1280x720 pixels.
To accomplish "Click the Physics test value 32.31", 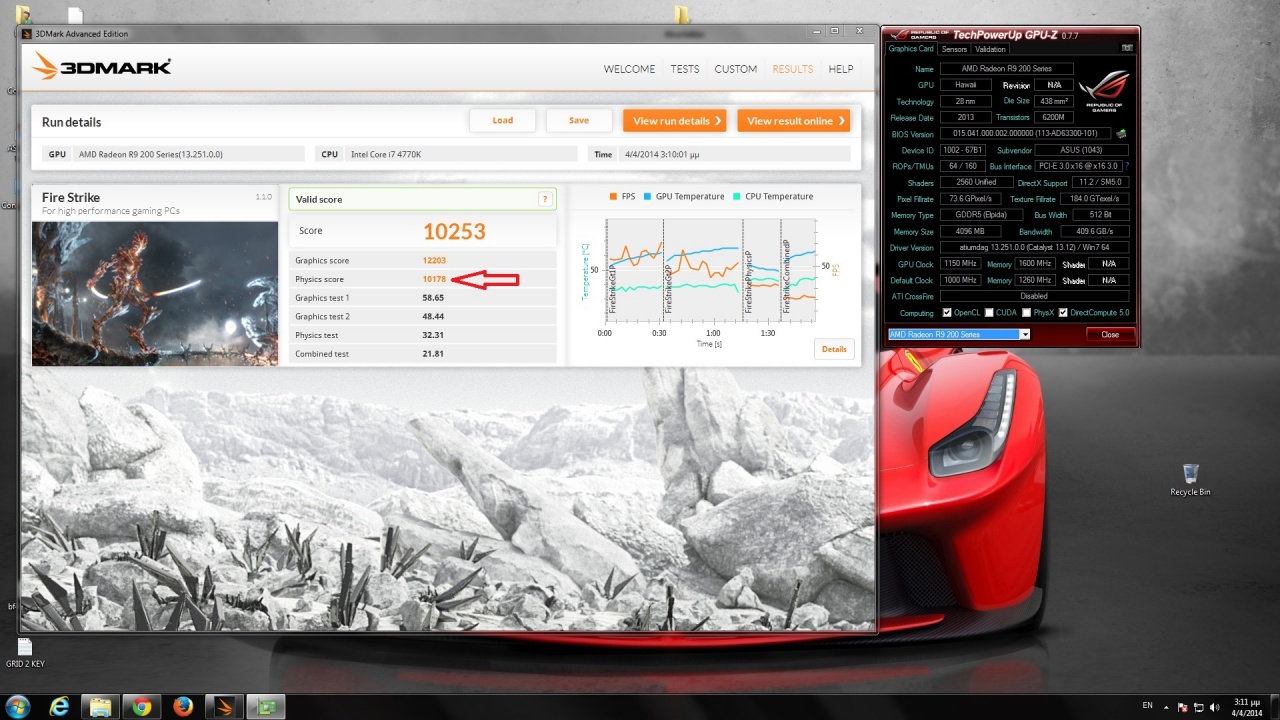I will coord(433,335).
